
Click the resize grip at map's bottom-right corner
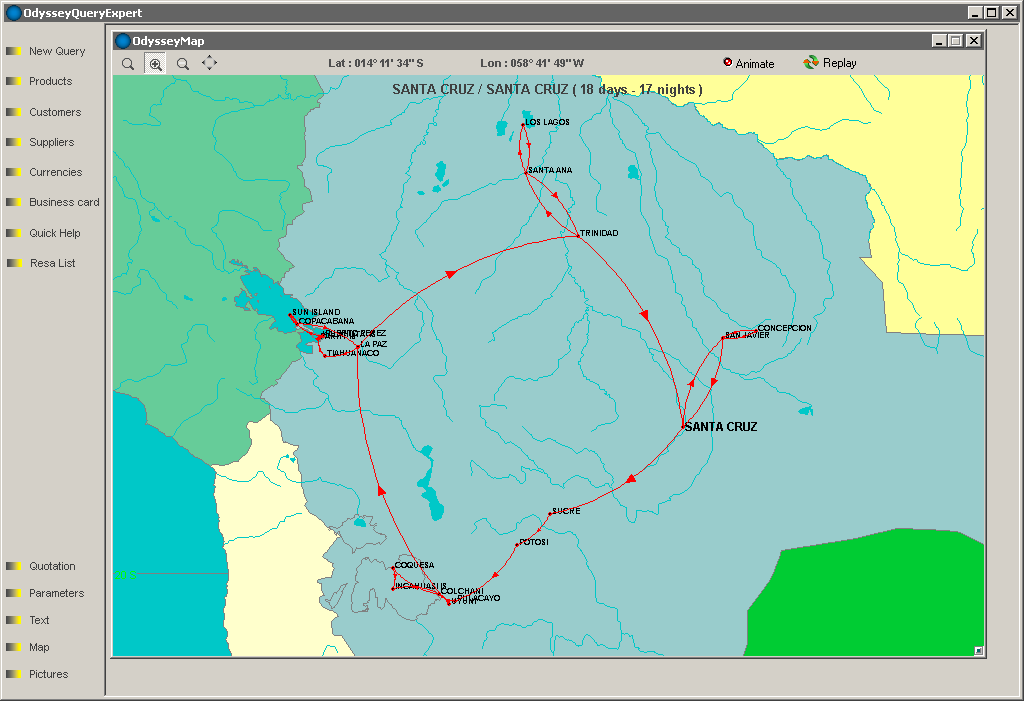pyautogui.click(x=978, y=650)
